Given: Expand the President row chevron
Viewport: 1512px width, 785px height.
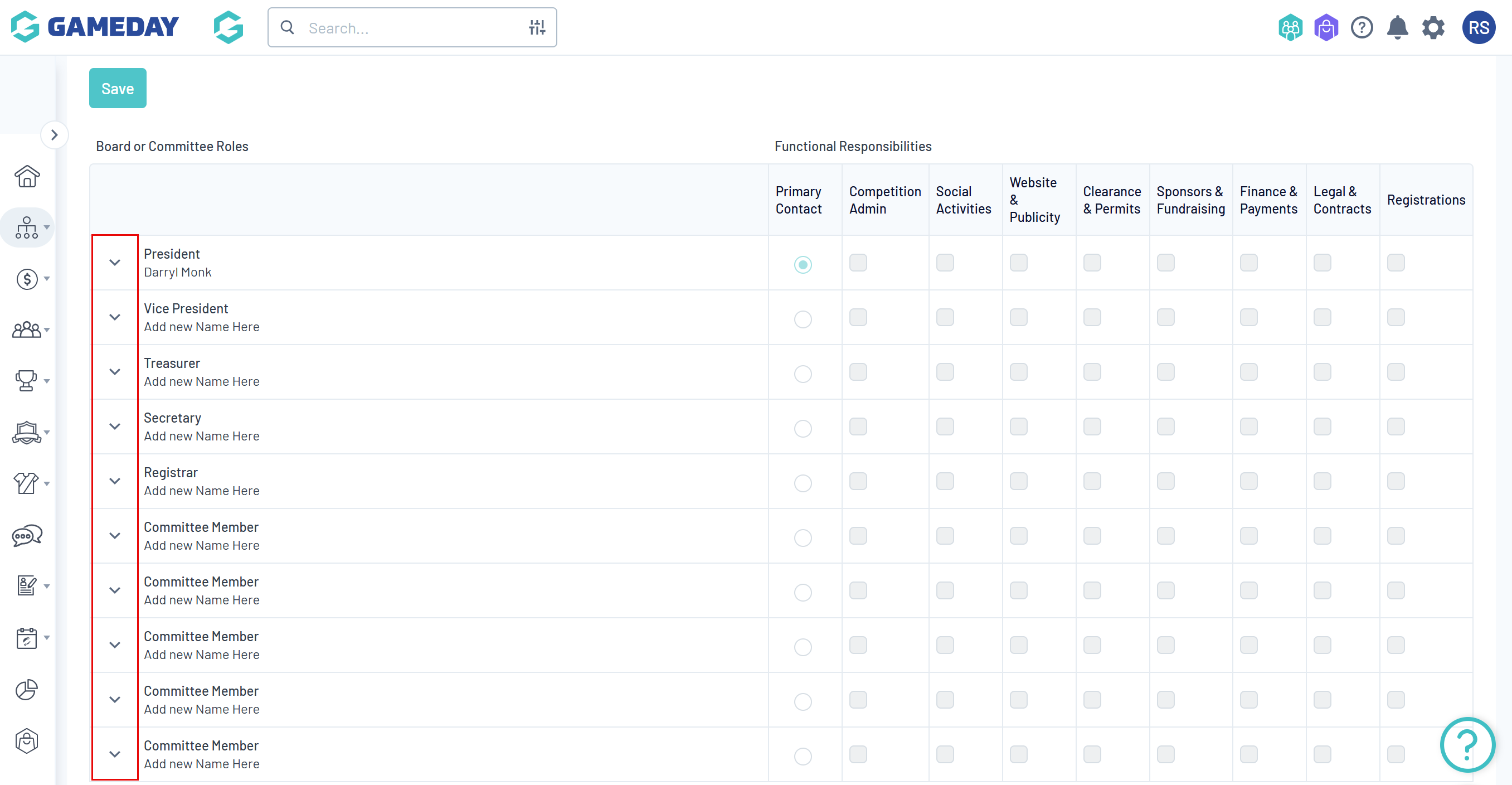Looking at the screenshot, I should point(115,263).
